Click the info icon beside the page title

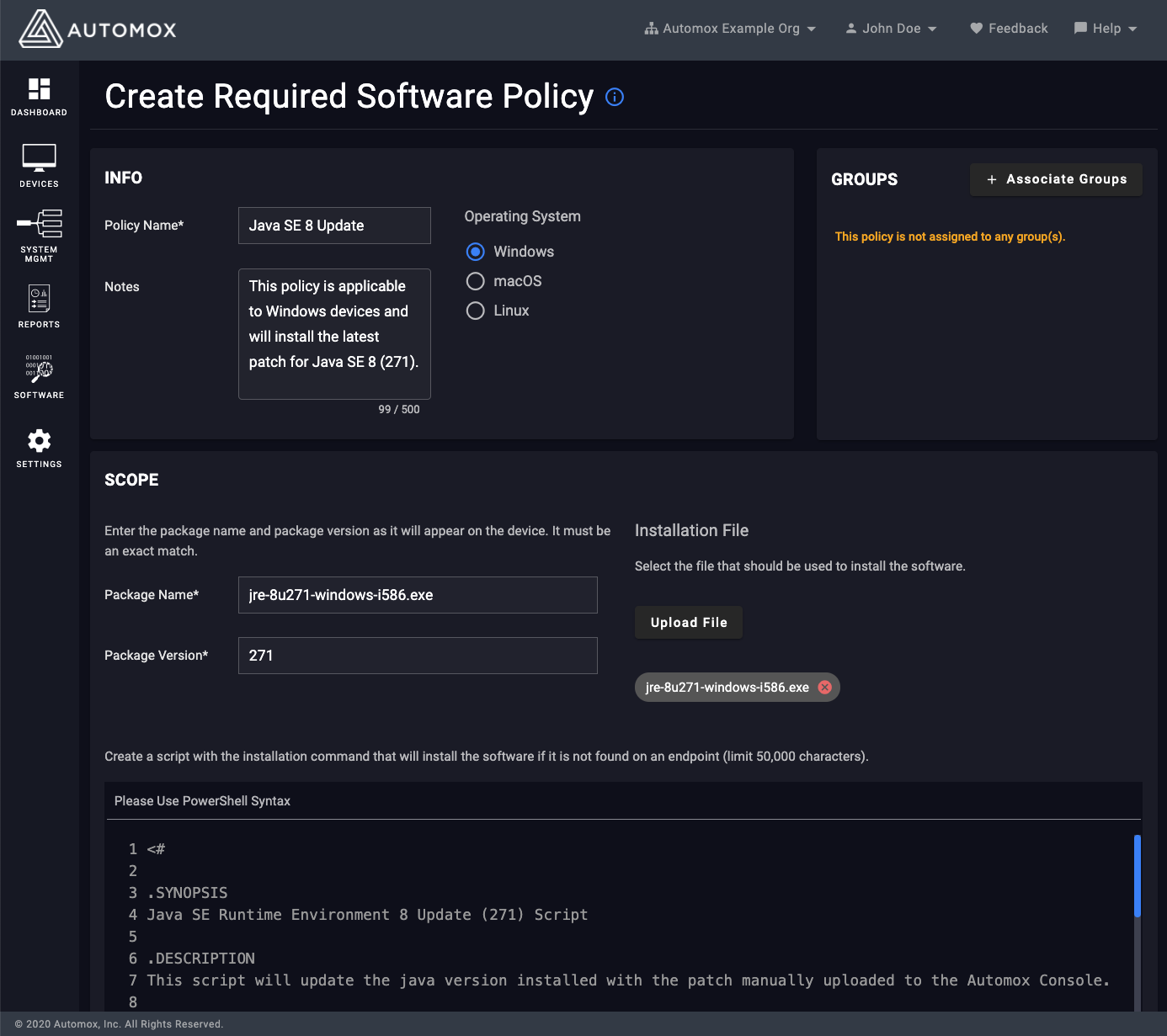click(615, 97)
